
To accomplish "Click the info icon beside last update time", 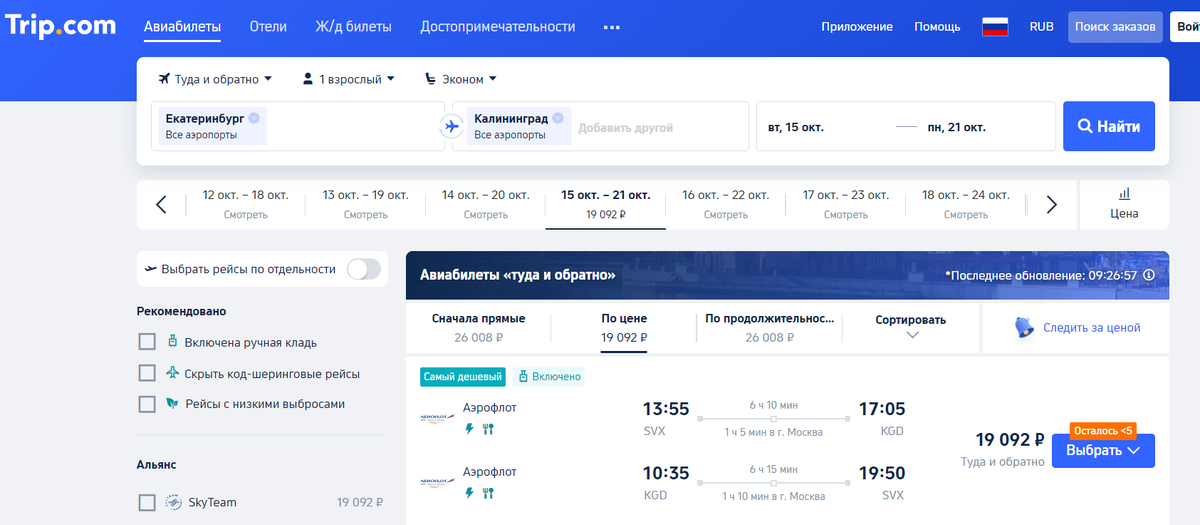I will pos(1149,275).
